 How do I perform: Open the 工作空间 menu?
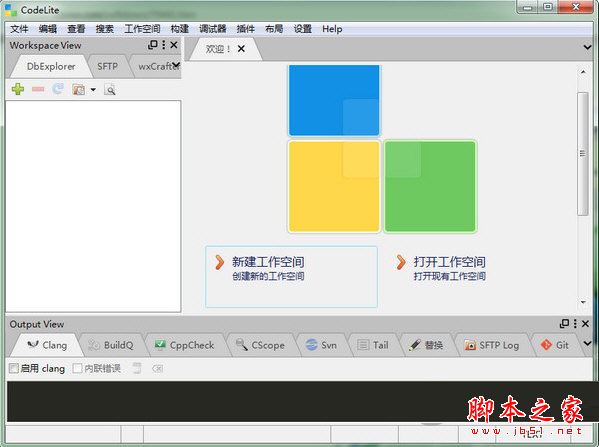[142, 29]
